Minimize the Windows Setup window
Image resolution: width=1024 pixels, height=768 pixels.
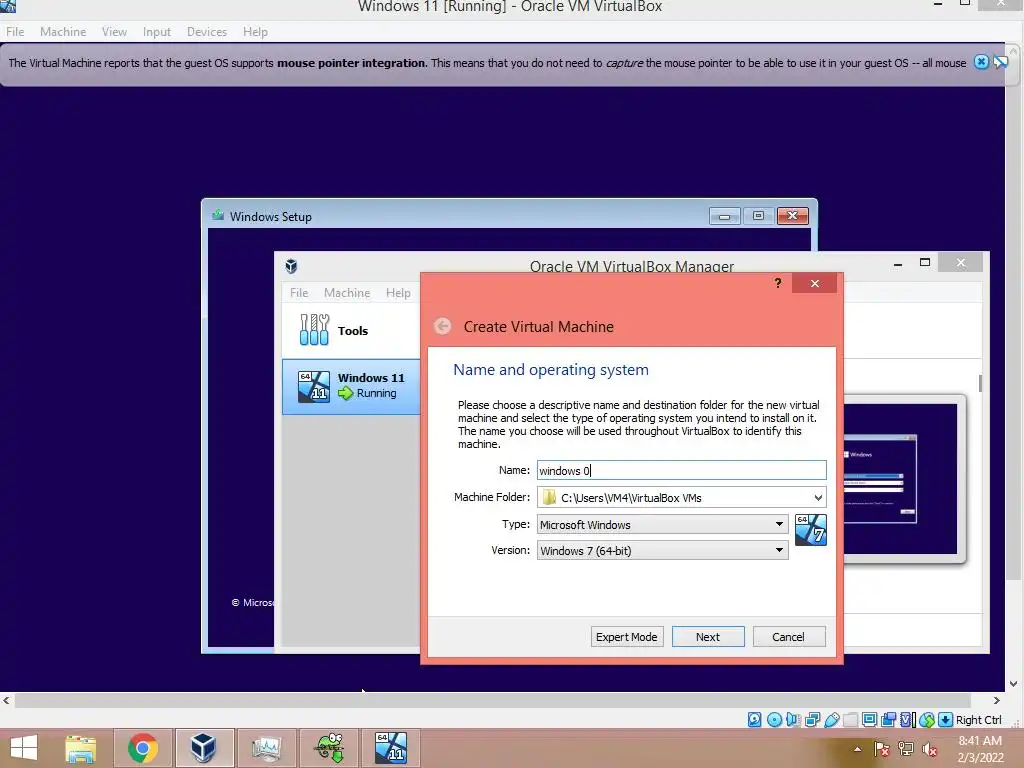tap(724, 216)
